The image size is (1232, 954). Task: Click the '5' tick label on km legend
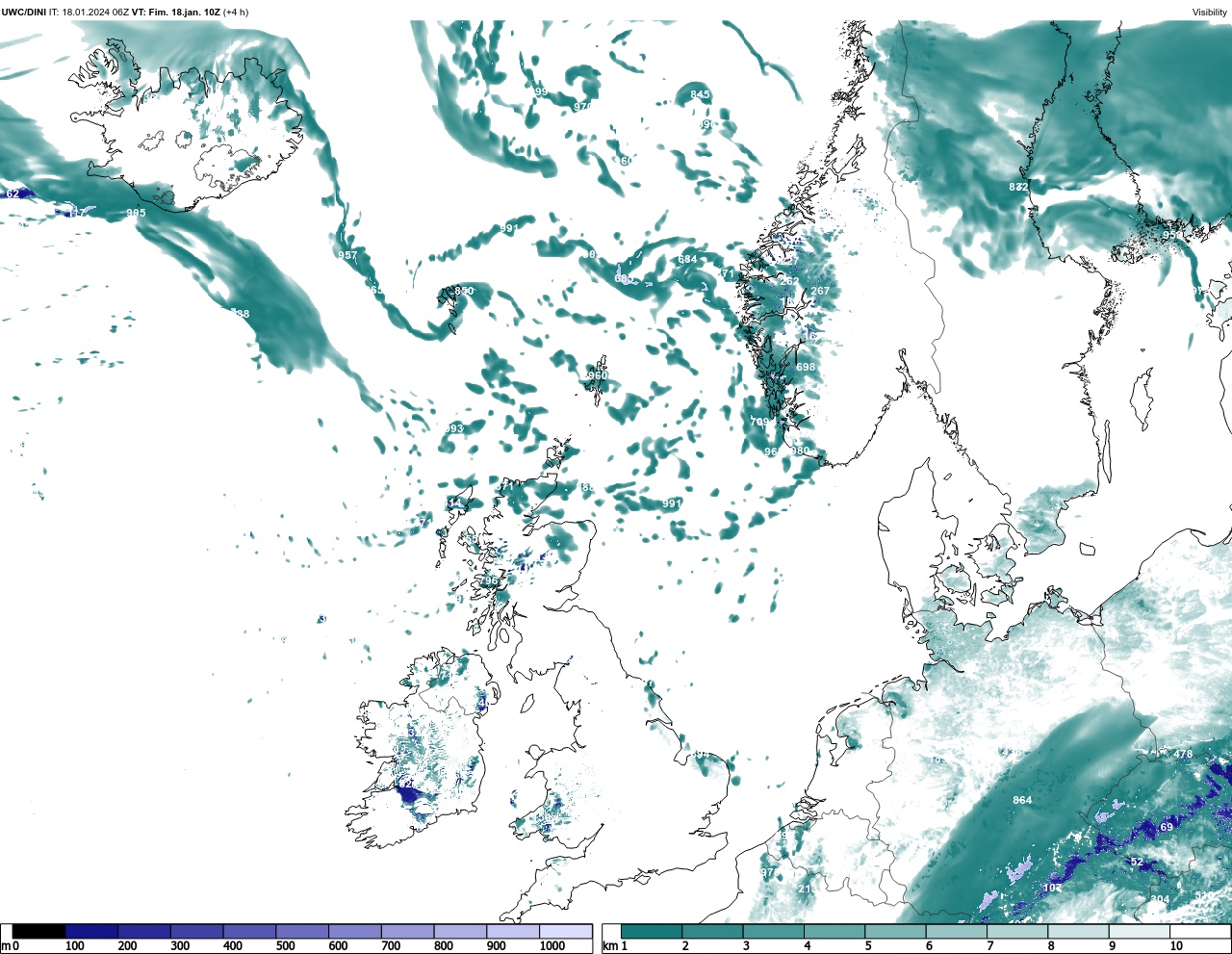(x=868, y=946)
